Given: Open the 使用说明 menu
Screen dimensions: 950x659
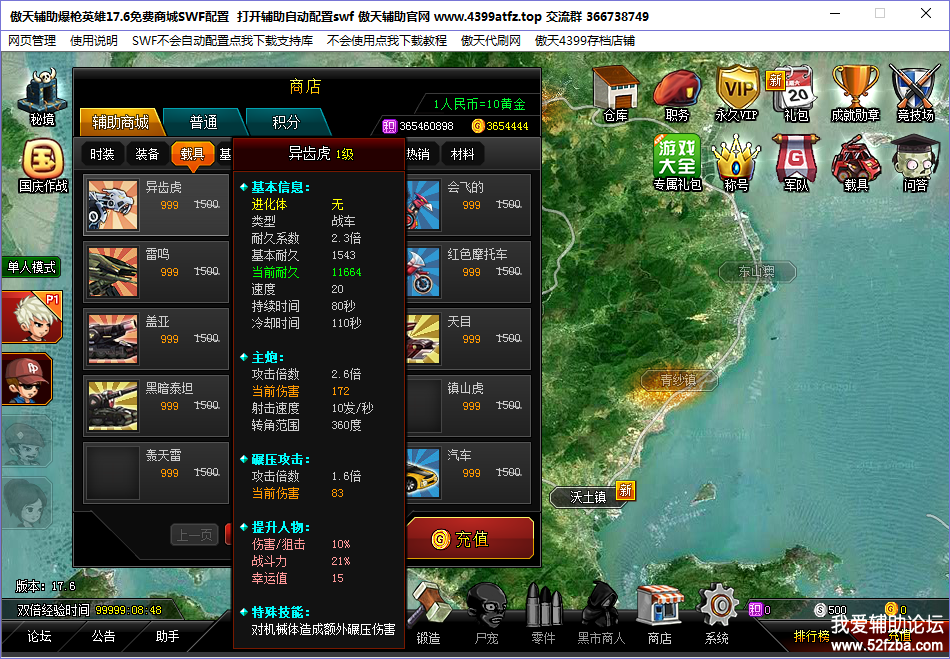Looking at the screenshot, I should (94, 41).
